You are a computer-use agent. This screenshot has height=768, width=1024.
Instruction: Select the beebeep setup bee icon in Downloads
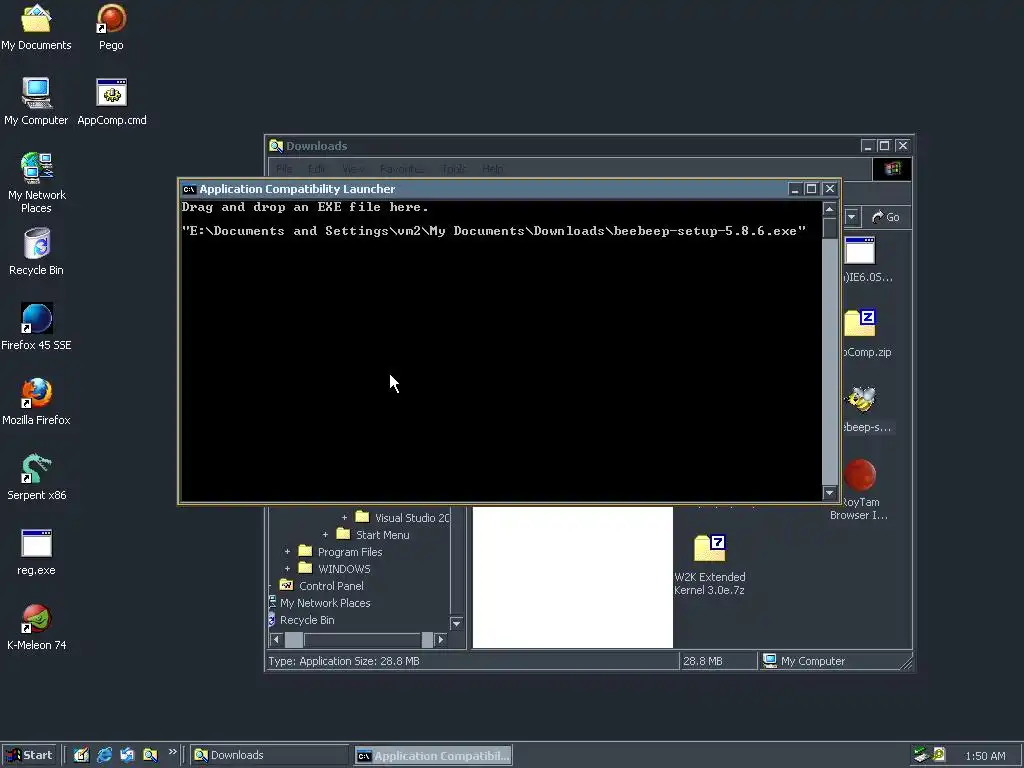tap(860, 399)
